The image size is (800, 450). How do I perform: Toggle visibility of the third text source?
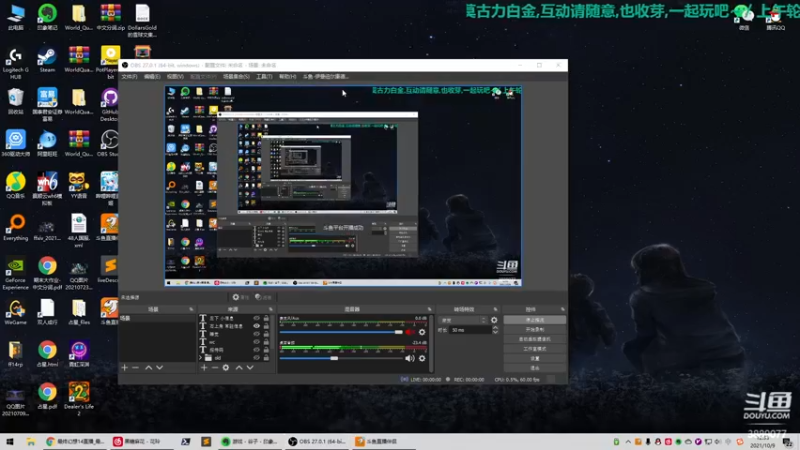[x=257, y=334]
